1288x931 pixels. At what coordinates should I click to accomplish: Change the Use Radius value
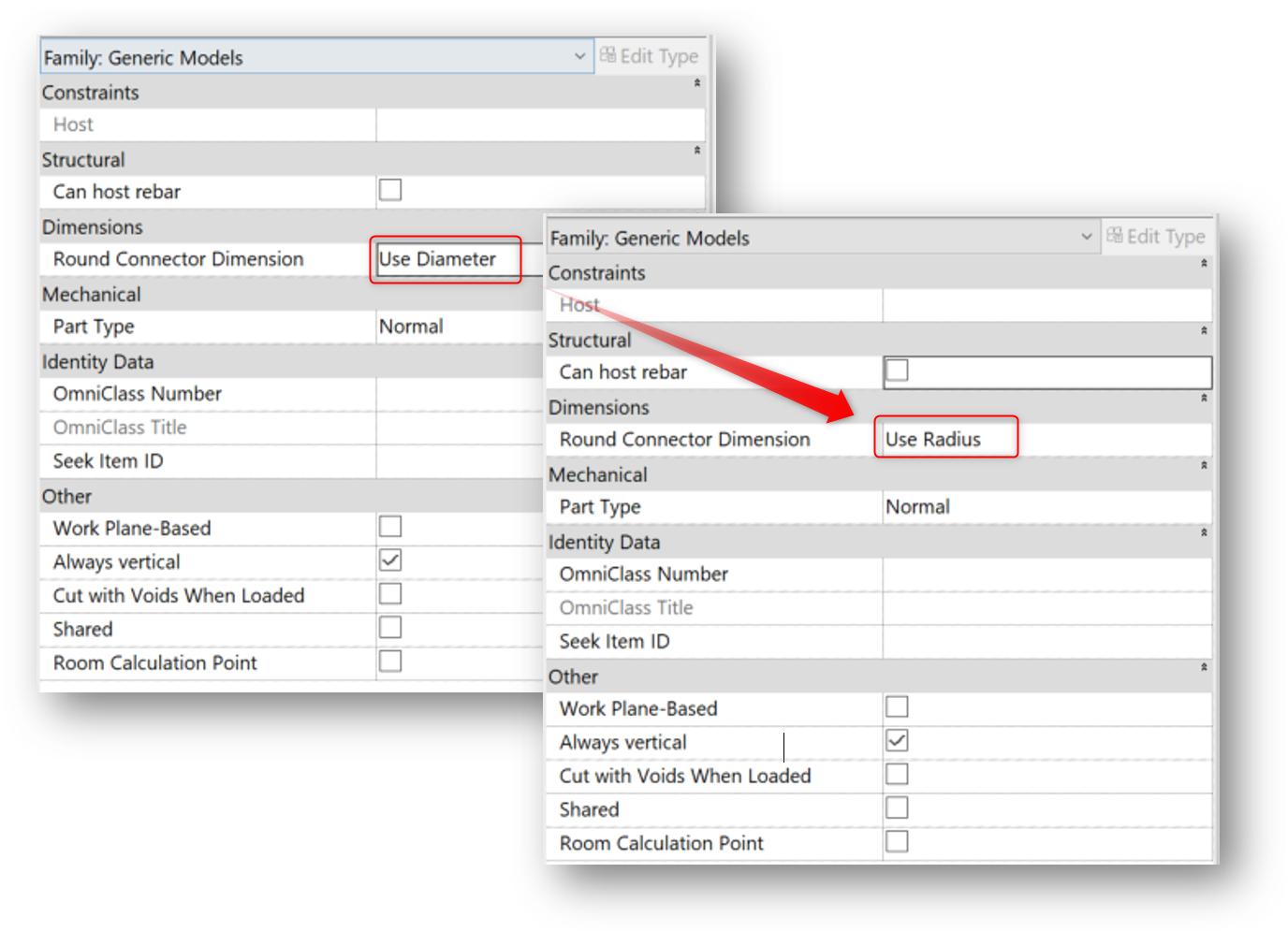click(944, 437)
